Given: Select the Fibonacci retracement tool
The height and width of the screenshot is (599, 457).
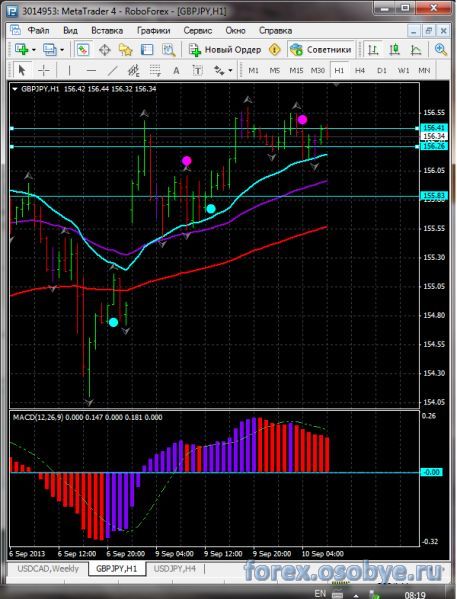Looking at the screenshot, I should click(x=155, y=70).
